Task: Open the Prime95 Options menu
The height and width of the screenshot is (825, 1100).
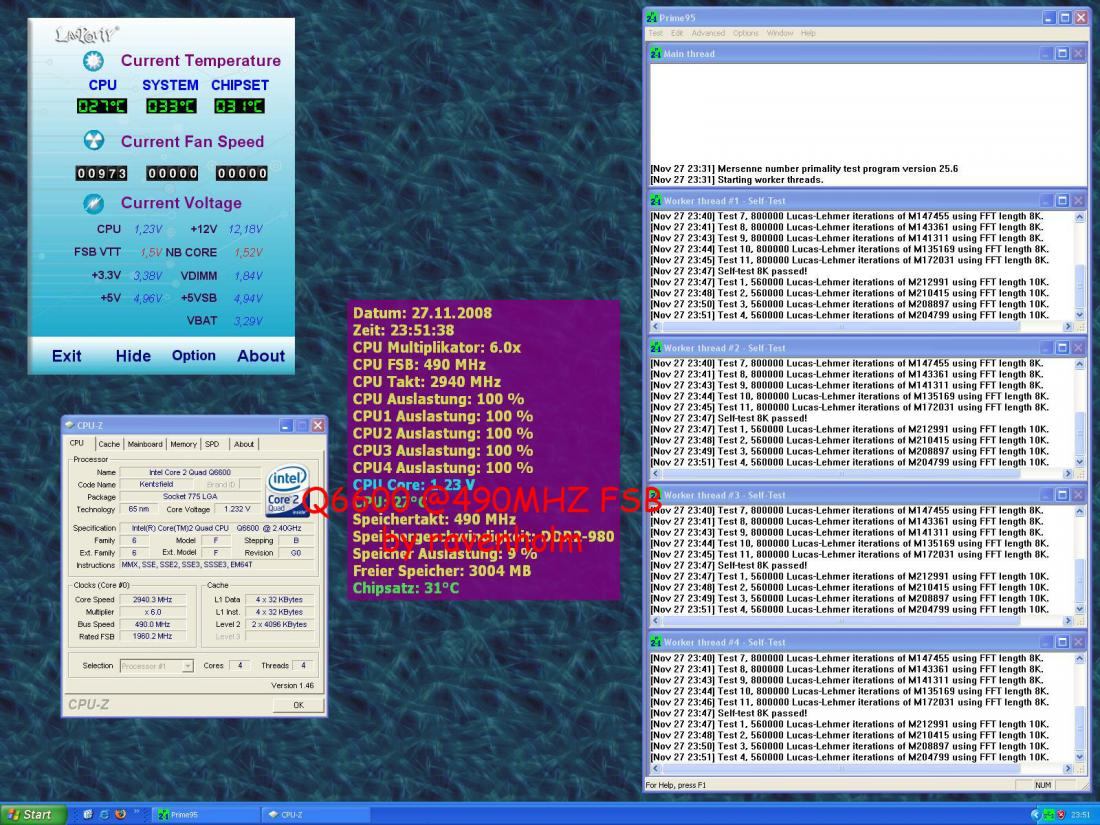Action: [x=746, y=33]
